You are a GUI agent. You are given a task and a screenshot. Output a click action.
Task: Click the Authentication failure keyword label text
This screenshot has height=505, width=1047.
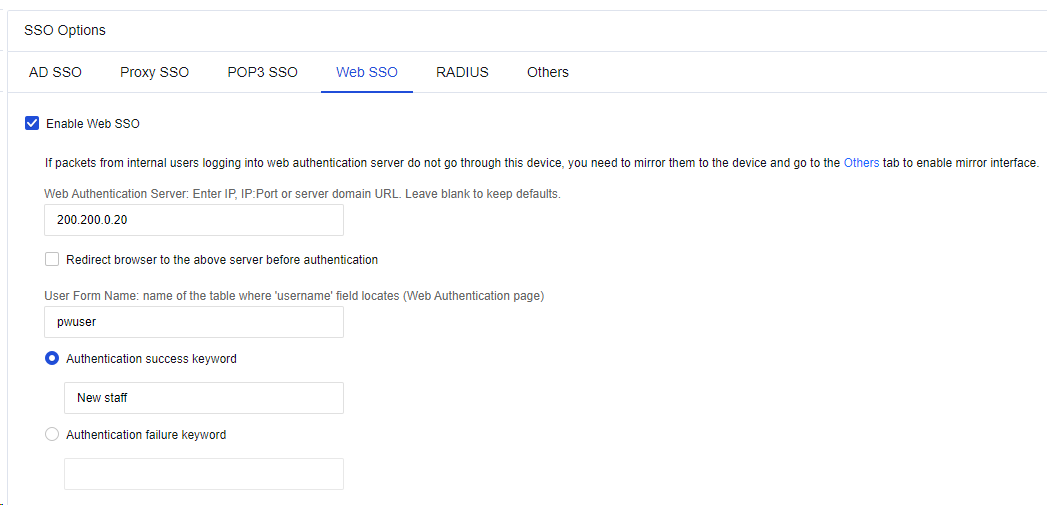pyautogui.click(x=146, y=435)
